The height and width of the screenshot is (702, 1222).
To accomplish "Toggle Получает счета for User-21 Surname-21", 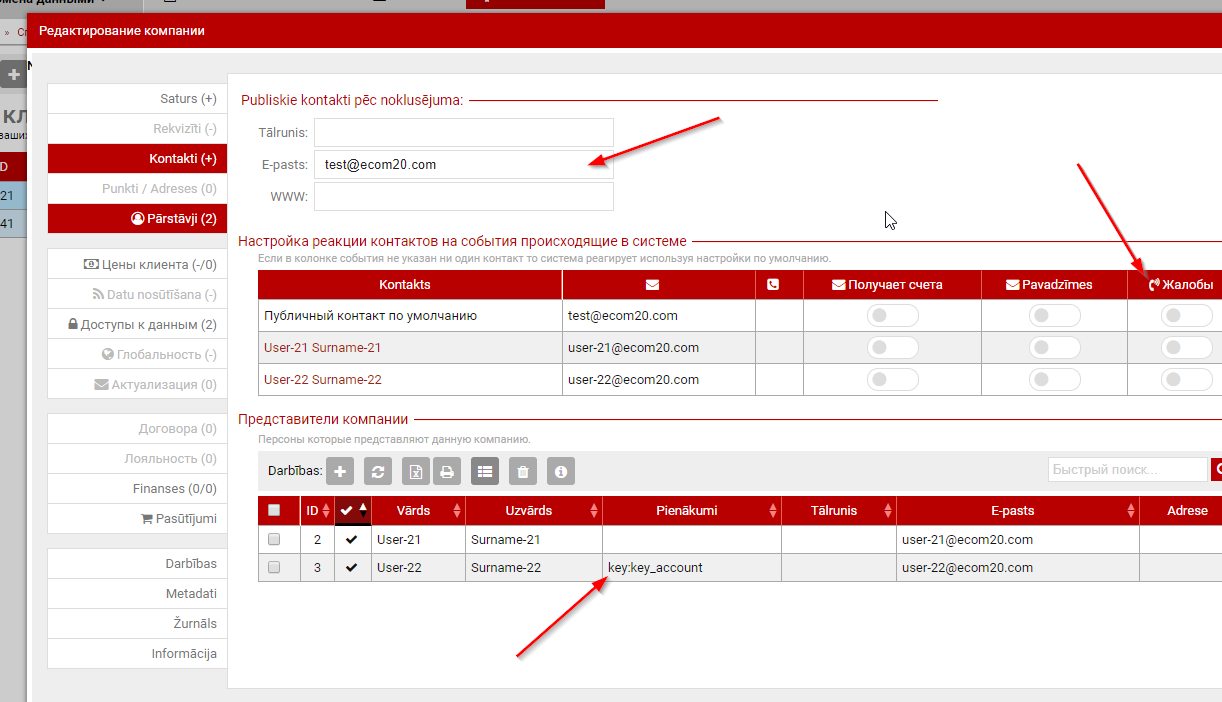I will 892,348.
